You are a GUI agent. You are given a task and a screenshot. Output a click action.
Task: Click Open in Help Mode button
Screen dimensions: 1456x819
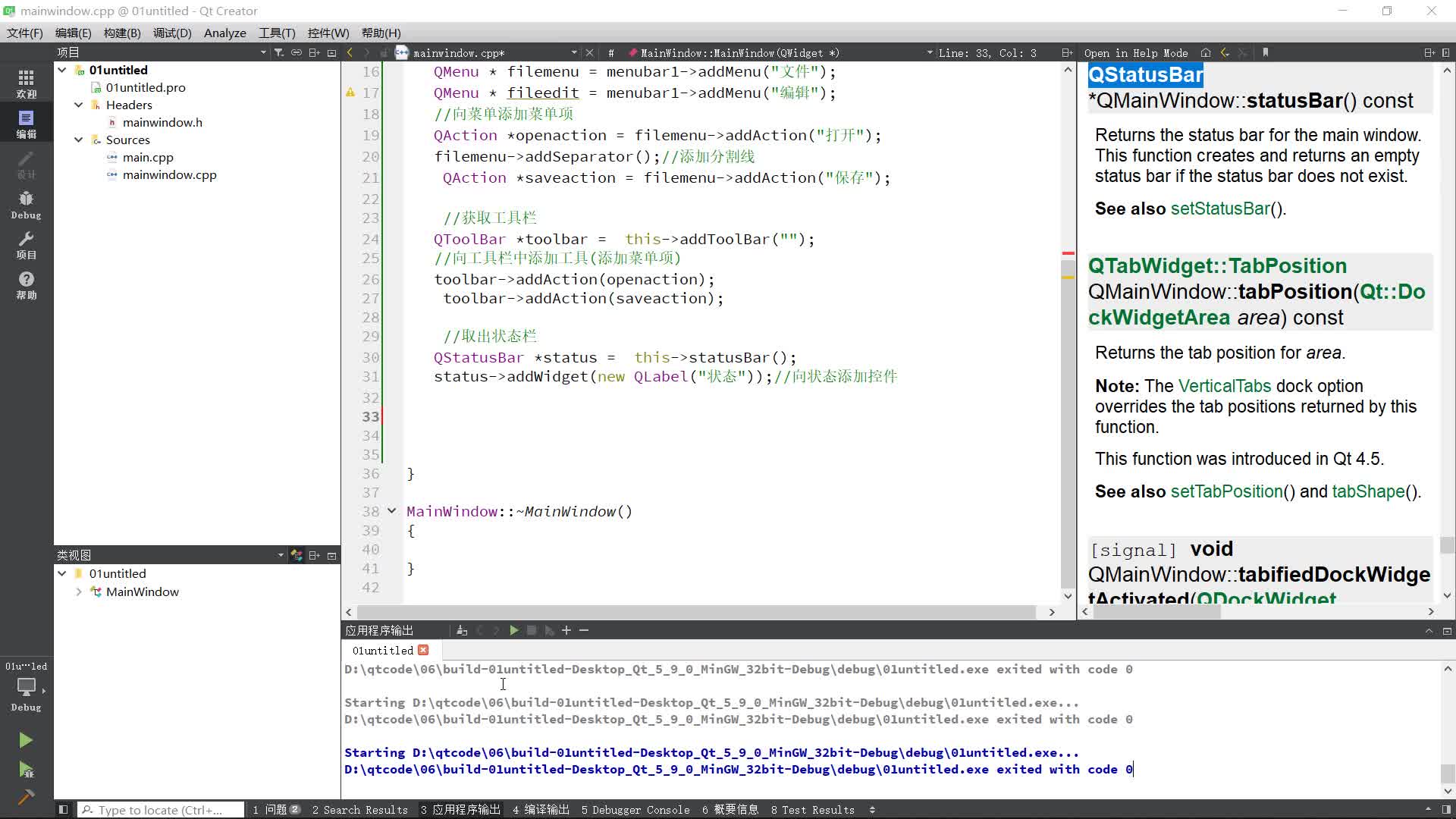pyautogui.click(x=1136, y=52)
